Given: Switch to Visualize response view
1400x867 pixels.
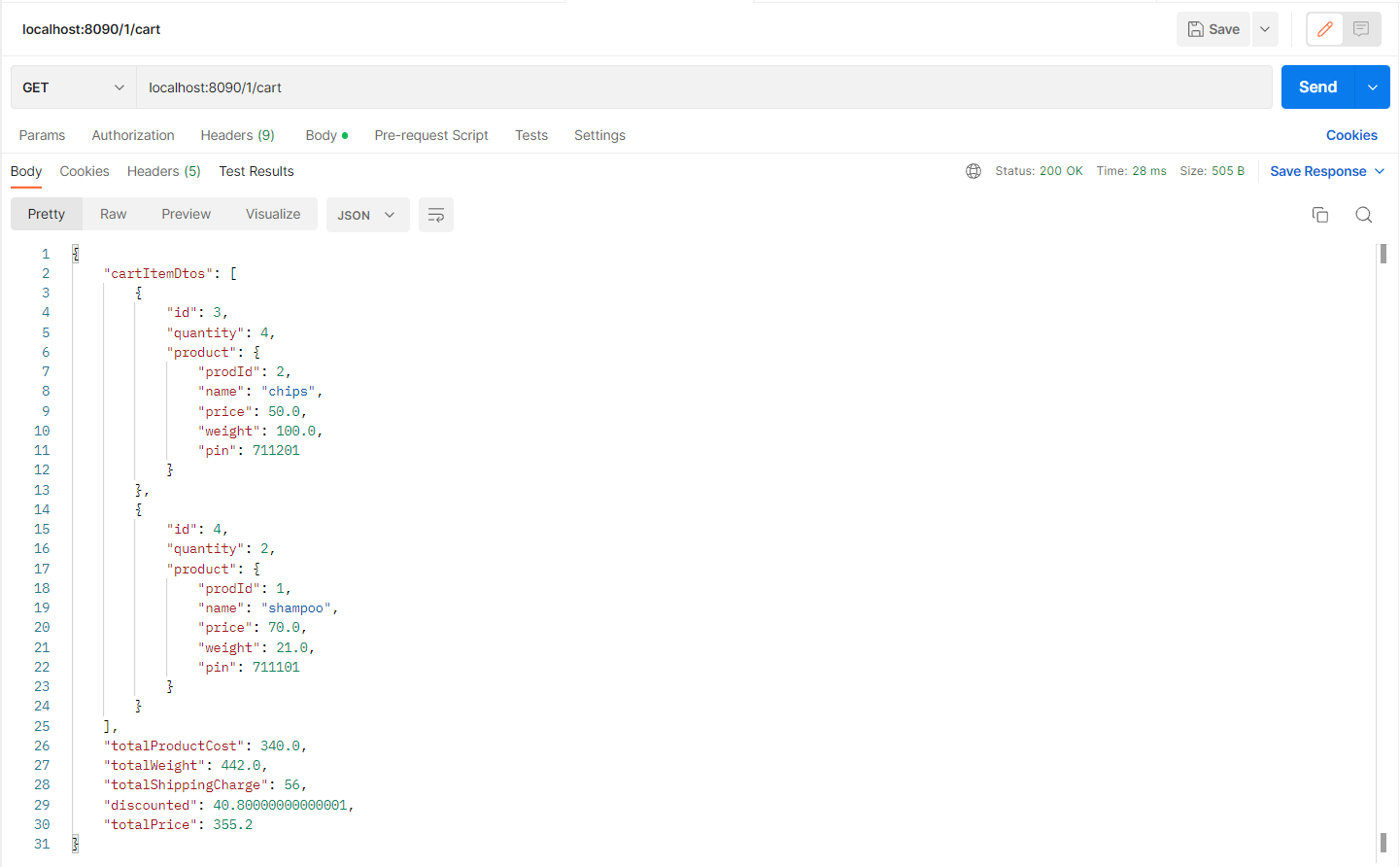Looking at the screenshot, I should click(x=273, y=214).
